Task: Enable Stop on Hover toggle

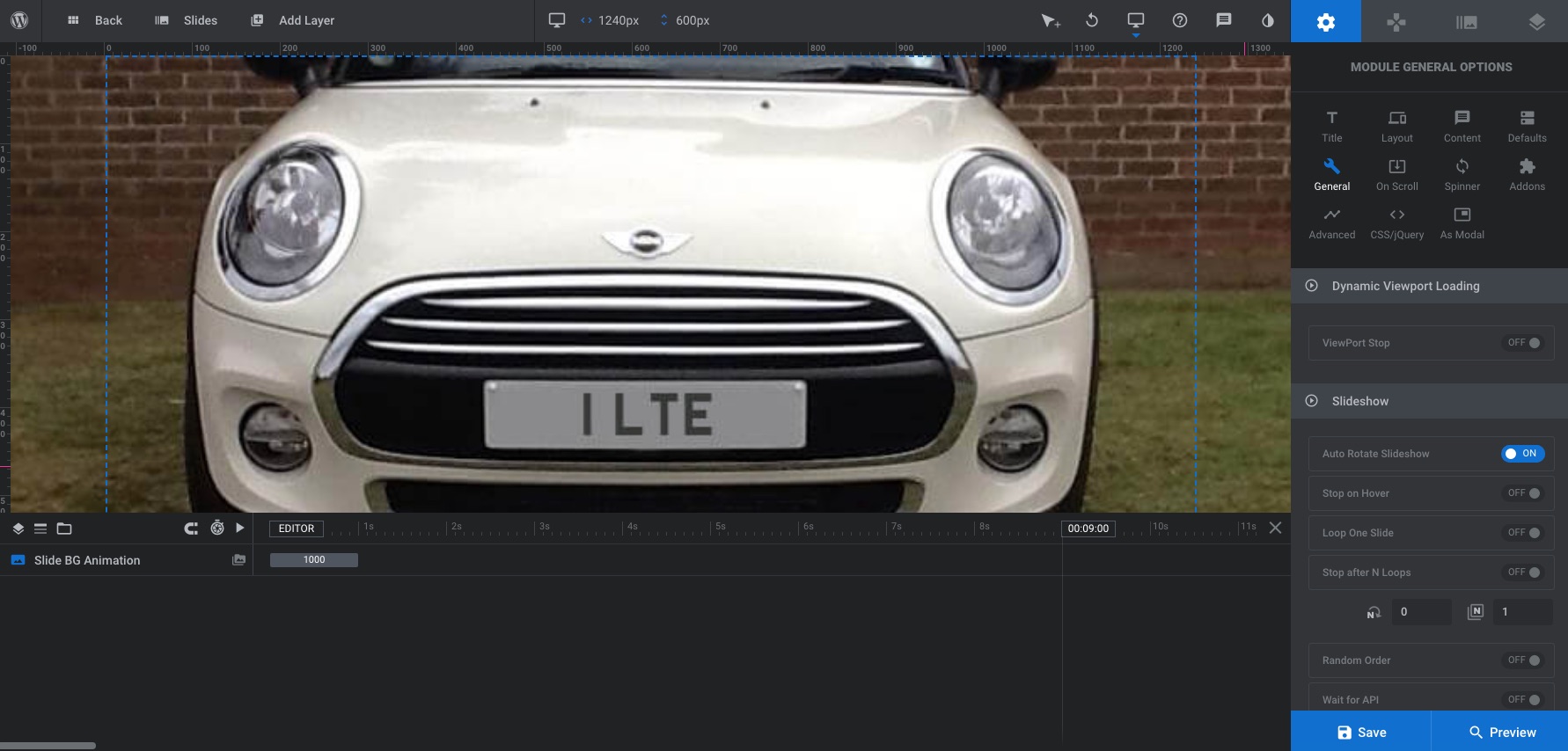Action: 1522,493
